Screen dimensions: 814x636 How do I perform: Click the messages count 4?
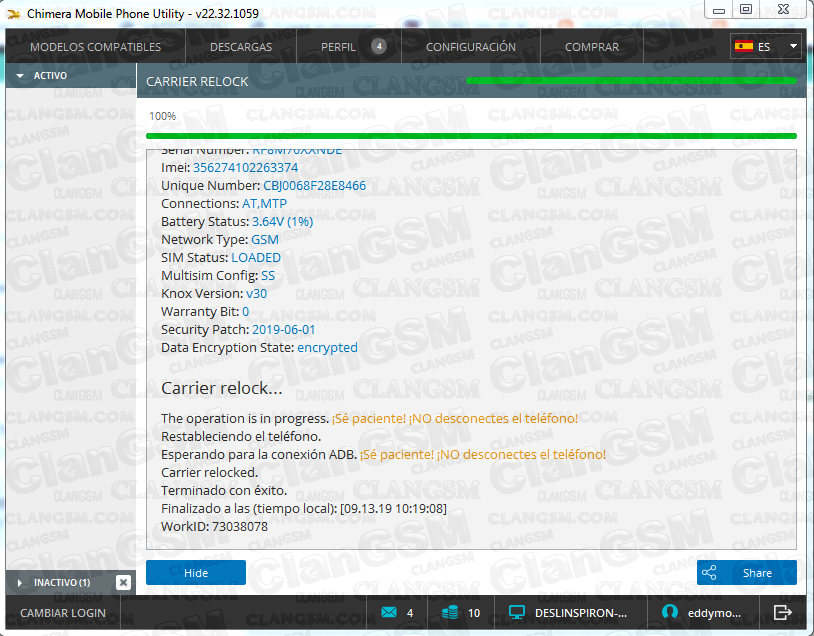coord(410,613)
